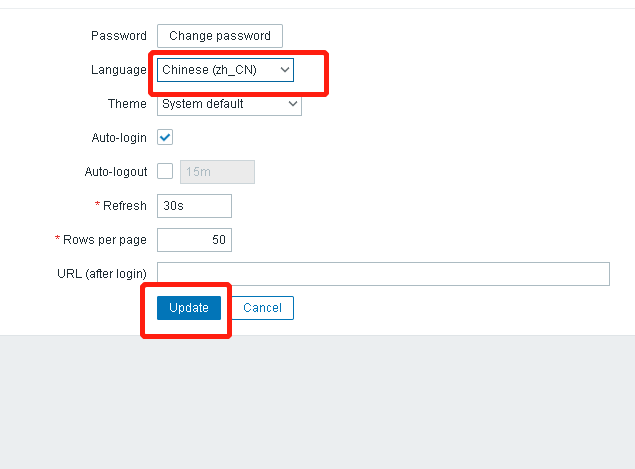Viewport: 635px width, 469px height.
Task: Click the Language field label
Action: pyautogui.click(x=118, y=70)
